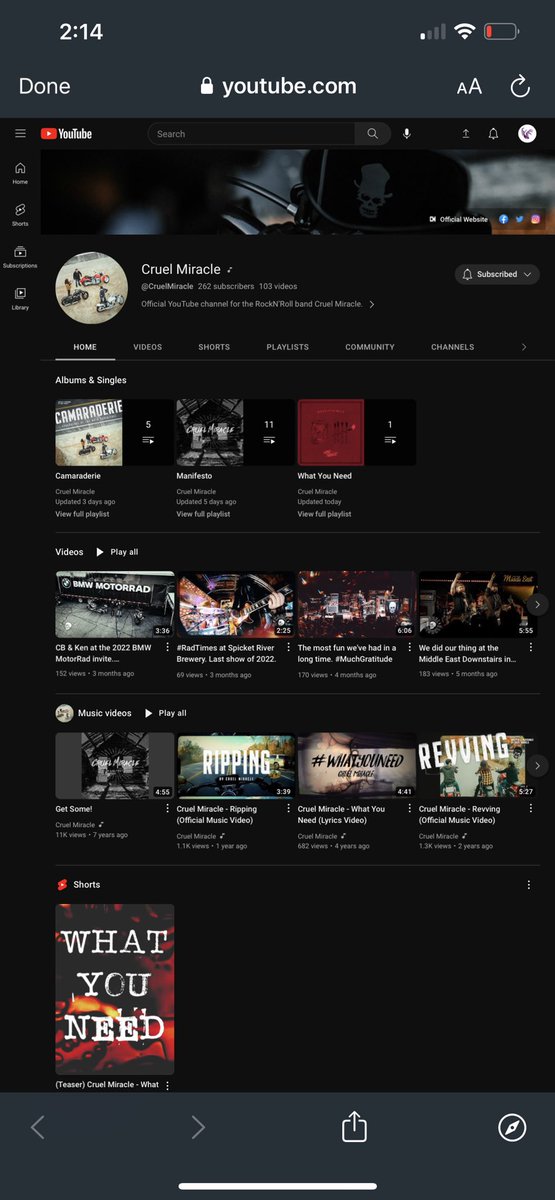
Task: Open menu for the teaser short
Action: pos(167,1085)
